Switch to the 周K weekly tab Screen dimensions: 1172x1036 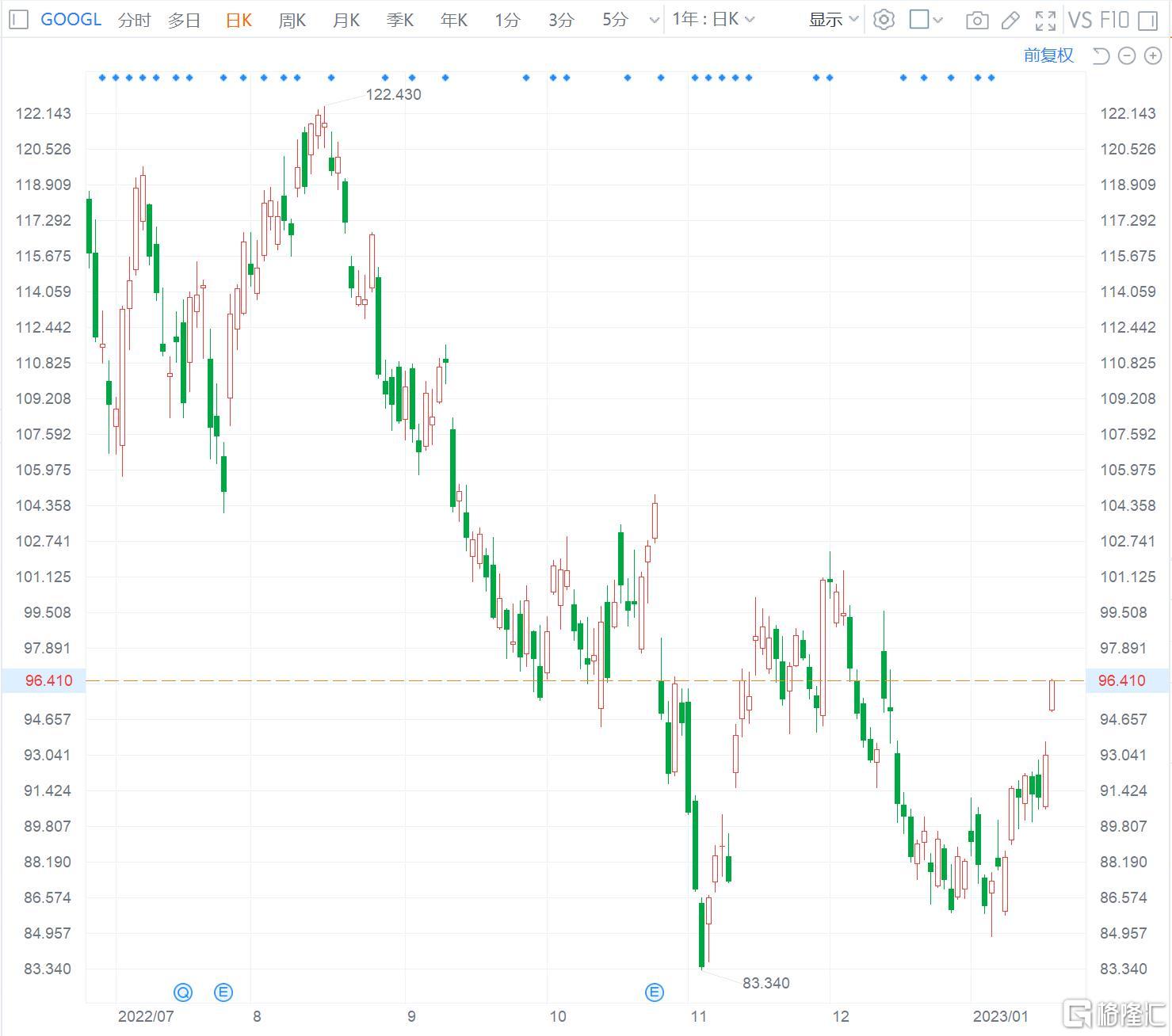click(x=292, y=21)
